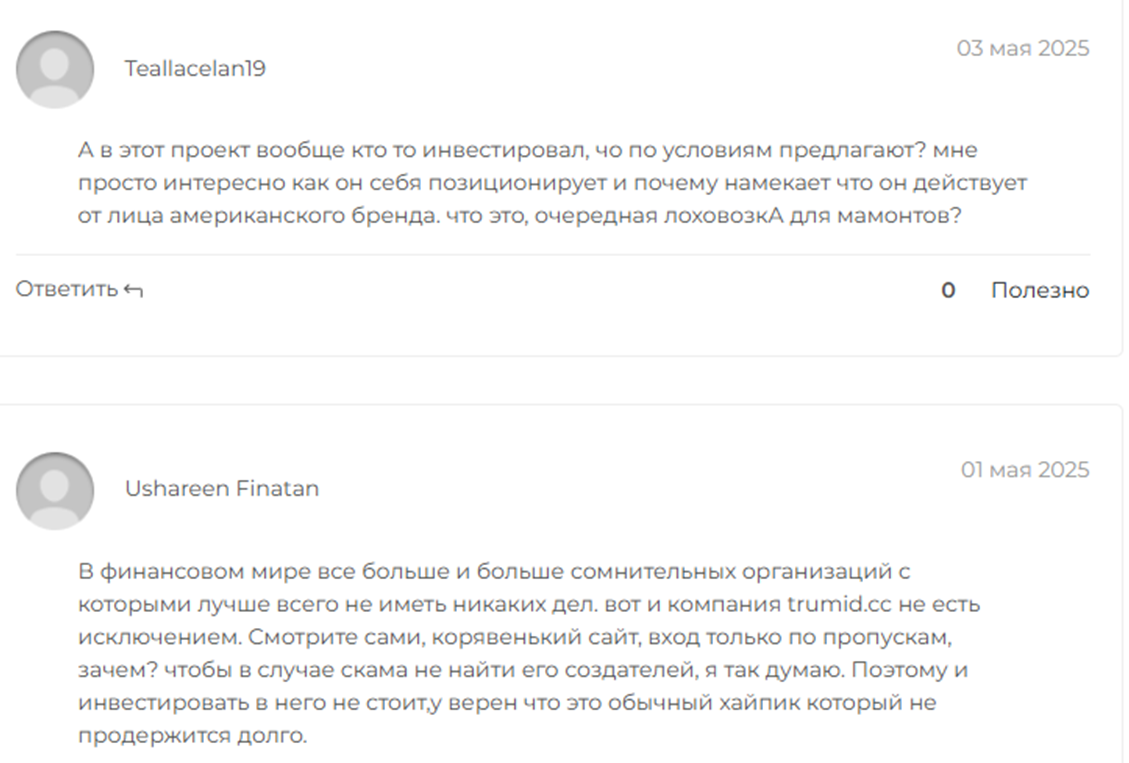The image size is (1129, 763).
Task: Click the line starting "просто интересно как он"
Action: click(x=552, y=183)
